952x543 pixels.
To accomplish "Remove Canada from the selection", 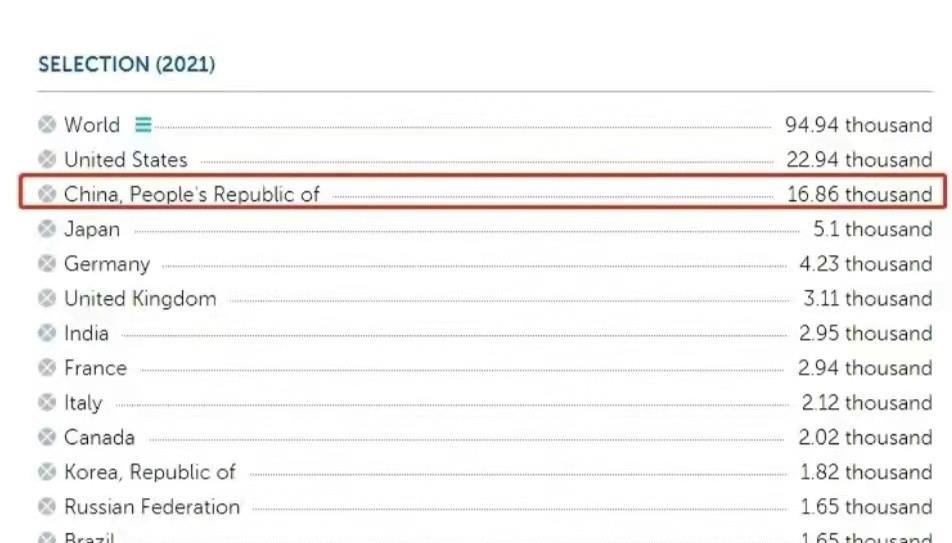I will (47, 437).
